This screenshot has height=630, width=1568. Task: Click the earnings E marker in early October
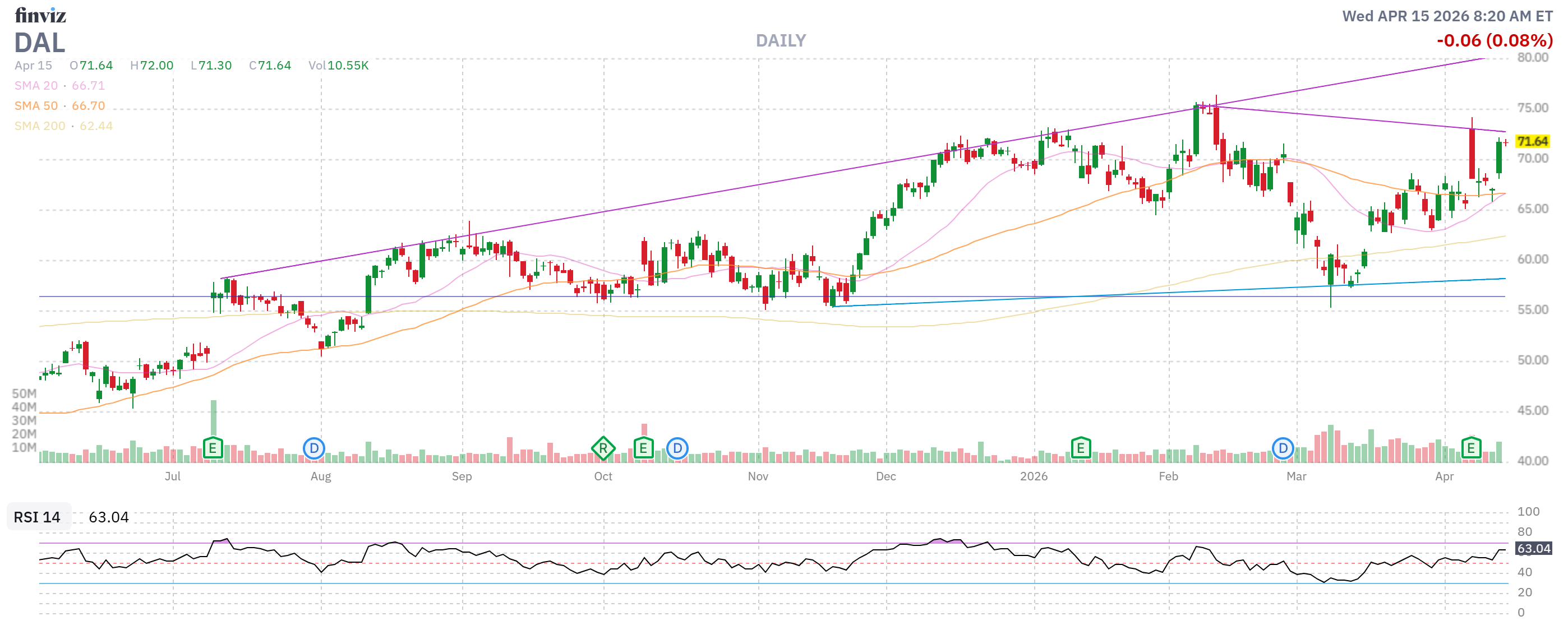(x=643, y=449)
